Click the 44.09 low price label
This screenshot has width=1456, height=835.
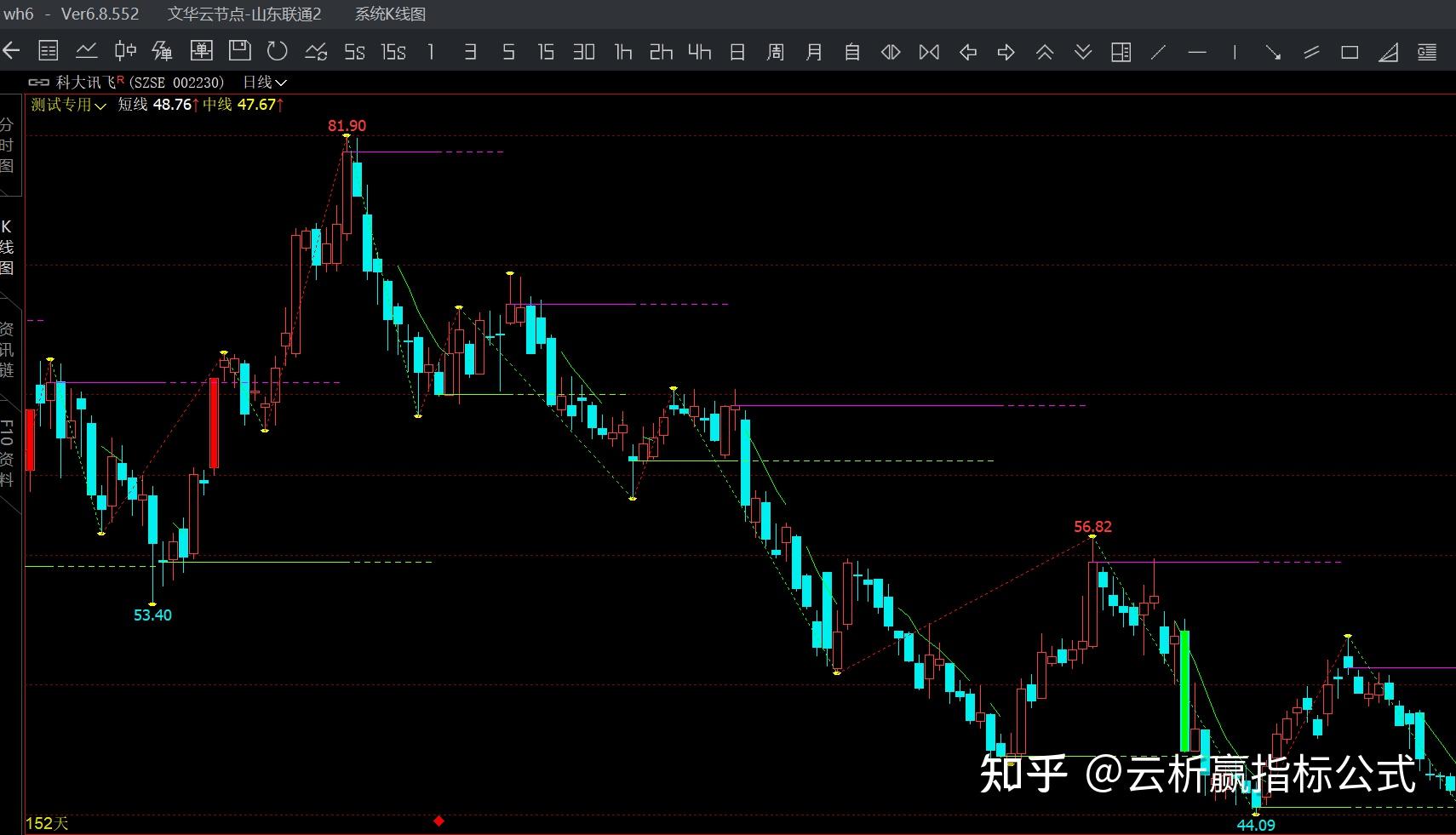pos(1256,825)
